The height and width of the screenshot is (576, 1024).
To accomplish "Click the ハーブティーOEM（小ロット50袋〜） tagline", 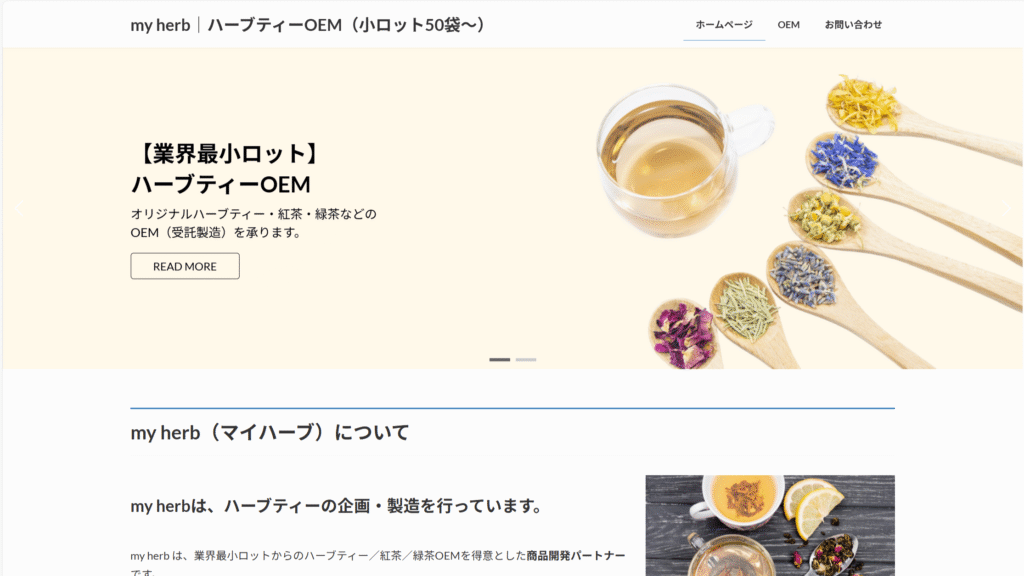I will (348, 25).
